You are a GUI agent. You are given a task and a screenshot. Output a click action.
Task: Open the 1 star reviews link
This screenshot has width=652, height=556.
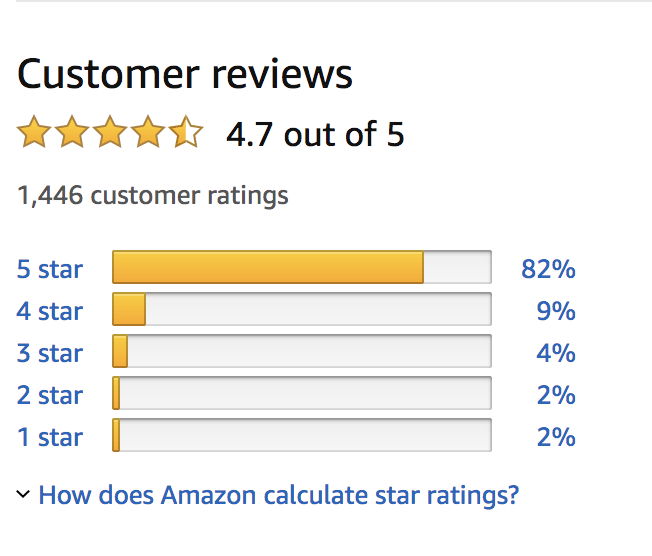pos(50,437)
